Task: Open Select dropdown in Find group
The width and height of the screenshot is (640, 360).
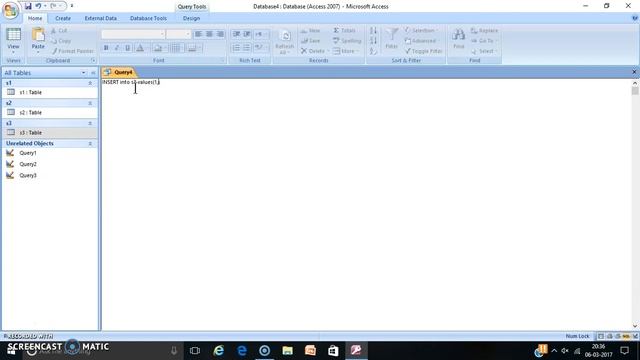Action: (484, 51)
